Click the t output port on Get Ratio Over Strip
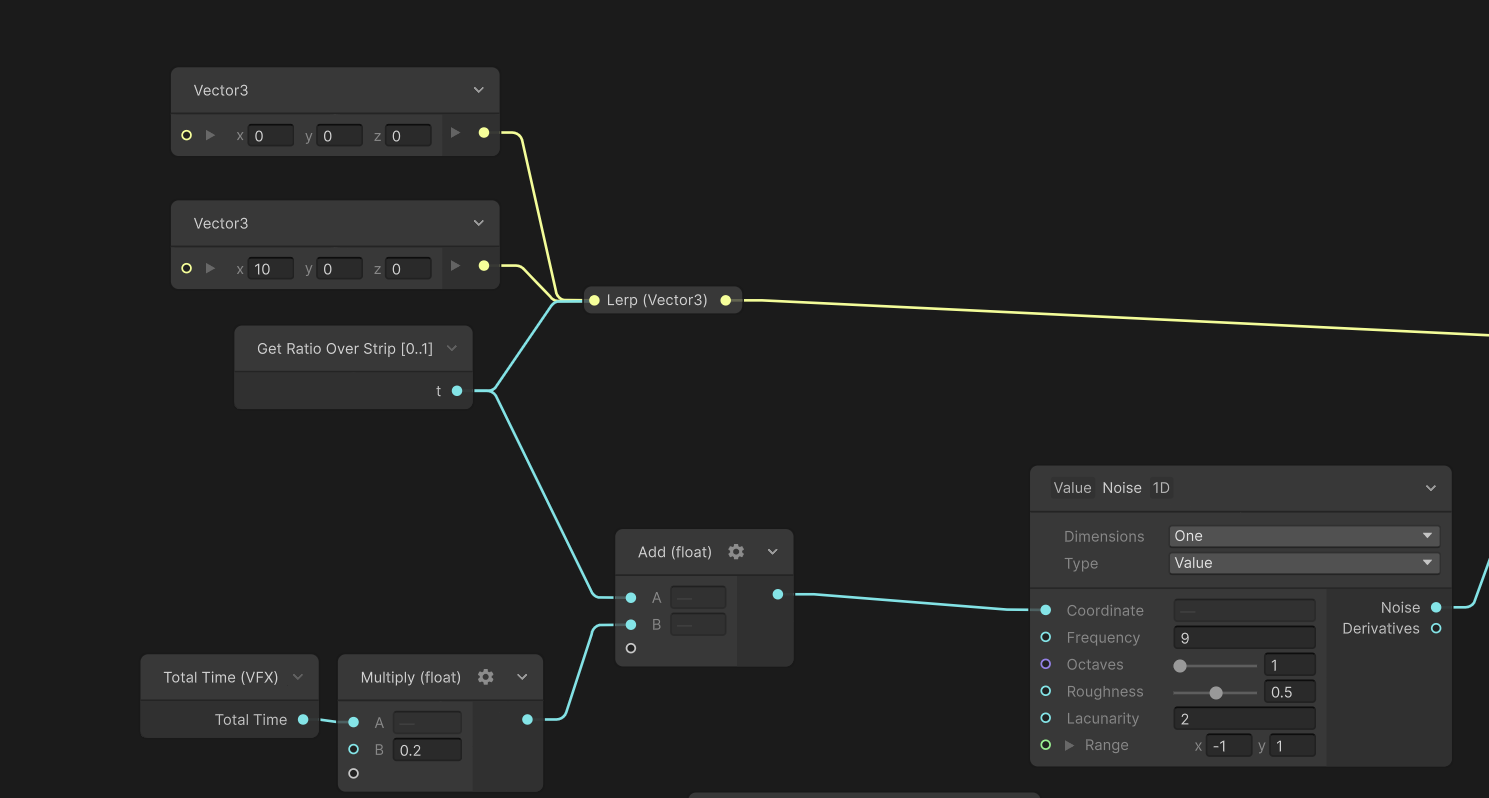This screenshot has width=1489, height=798. coord(457,391)
